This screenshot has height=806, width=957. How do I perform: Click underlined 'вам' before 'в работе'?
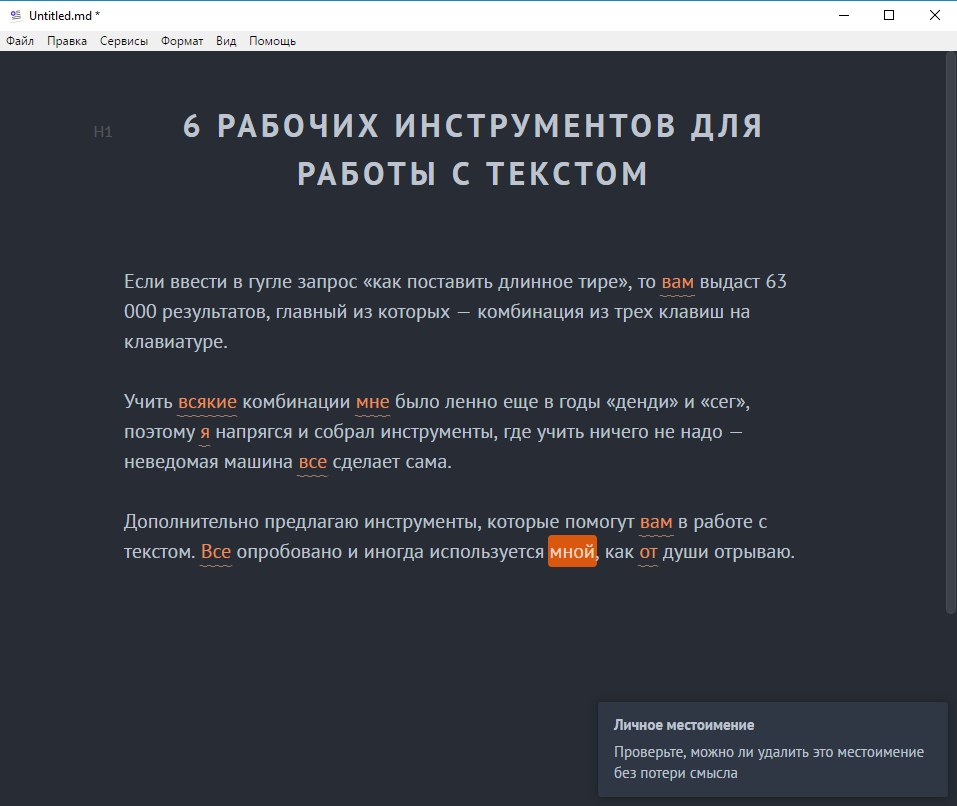(656, 522)
